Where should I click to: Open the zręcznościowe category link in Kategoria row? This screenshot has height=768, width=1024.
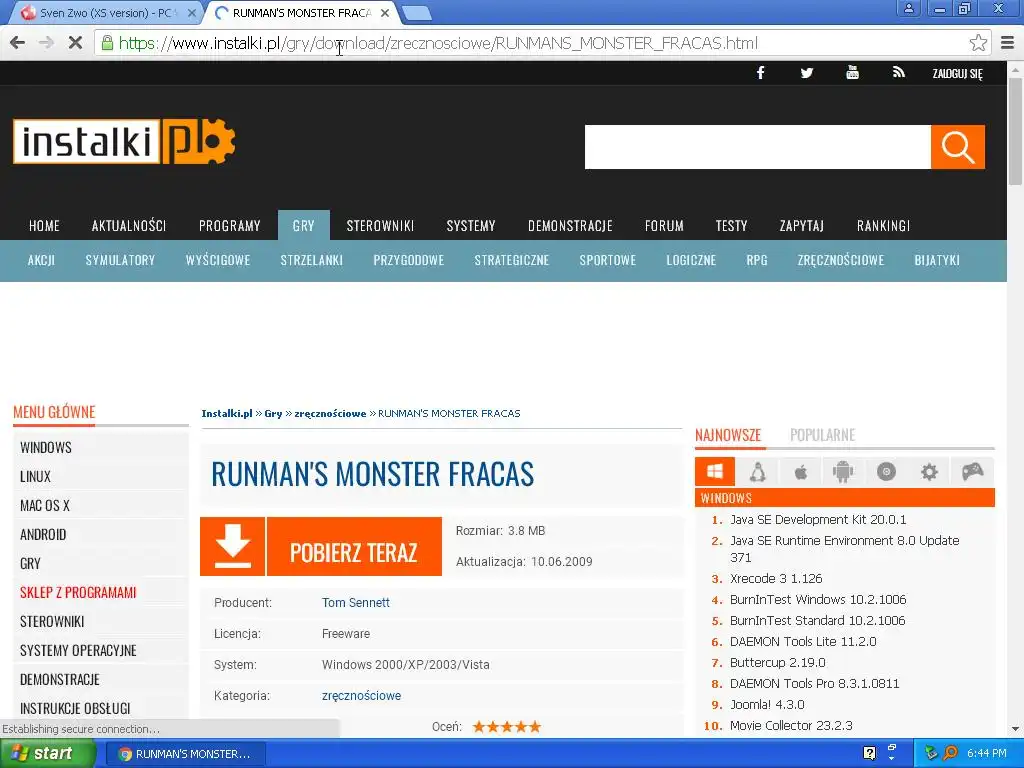pyautogui.click(x=361, y=696)
